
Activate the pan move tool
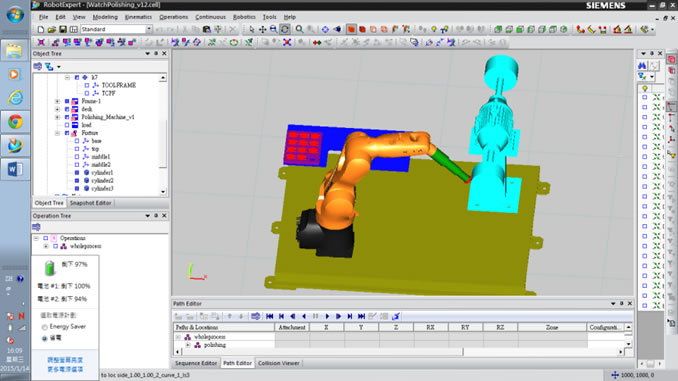[262, 29]
